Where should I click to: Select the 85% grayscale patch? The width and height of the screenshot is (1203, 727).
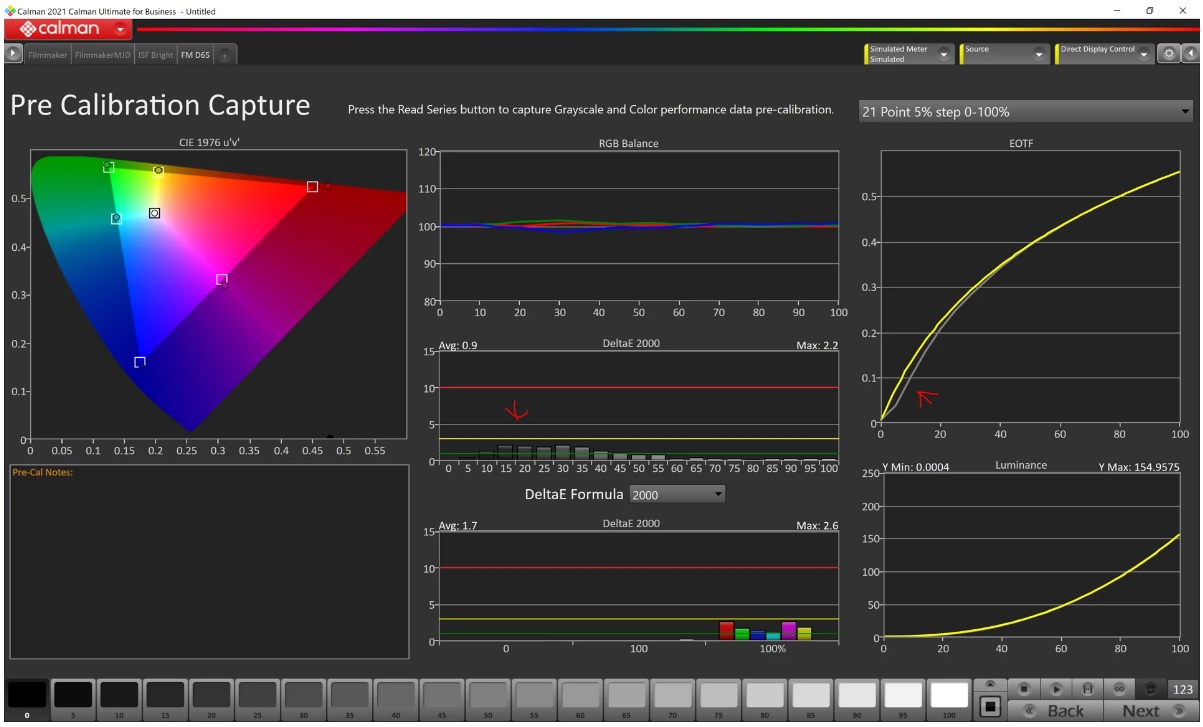pyautogui.click(x=811, y=698)
